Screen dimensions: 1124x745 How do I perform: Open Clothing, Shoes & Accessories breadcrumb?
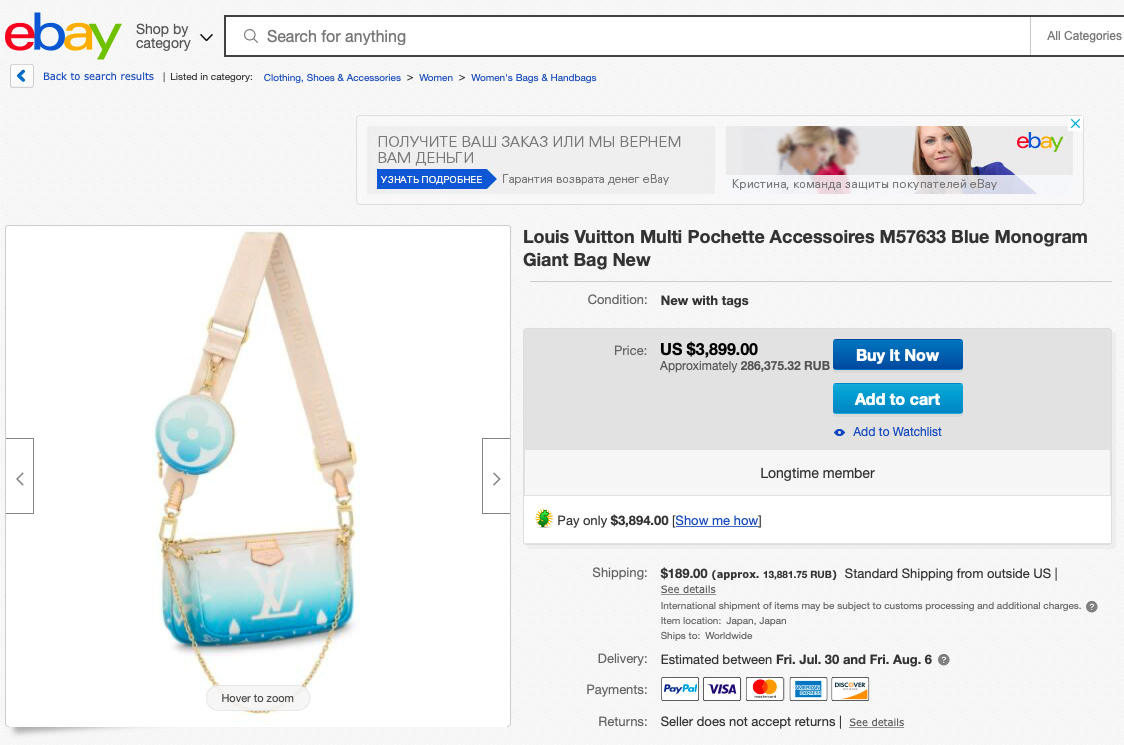pos(332,77)
